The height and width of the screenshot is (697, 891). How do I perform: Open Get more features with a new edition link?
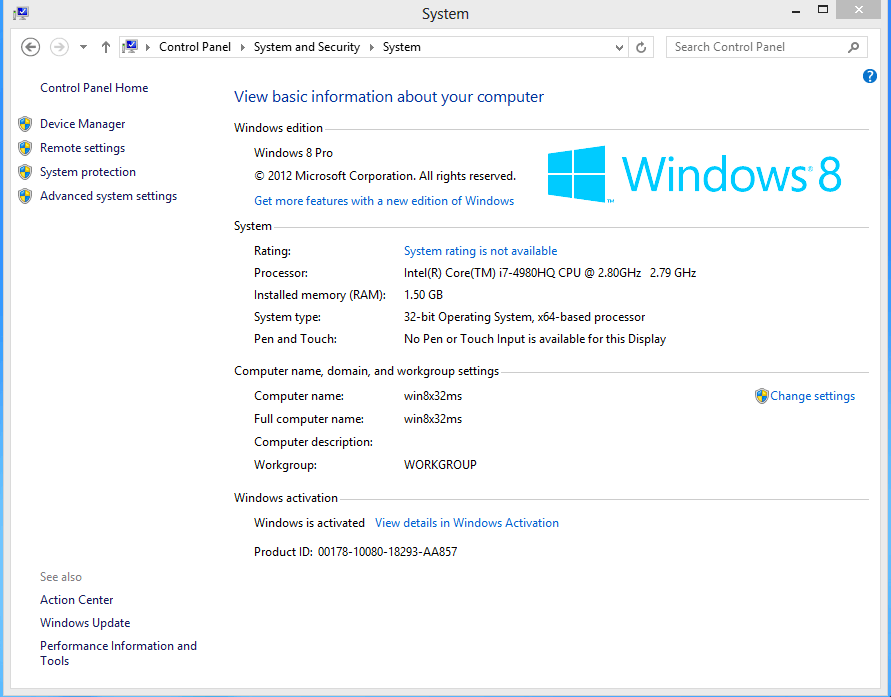pos(384,201)
